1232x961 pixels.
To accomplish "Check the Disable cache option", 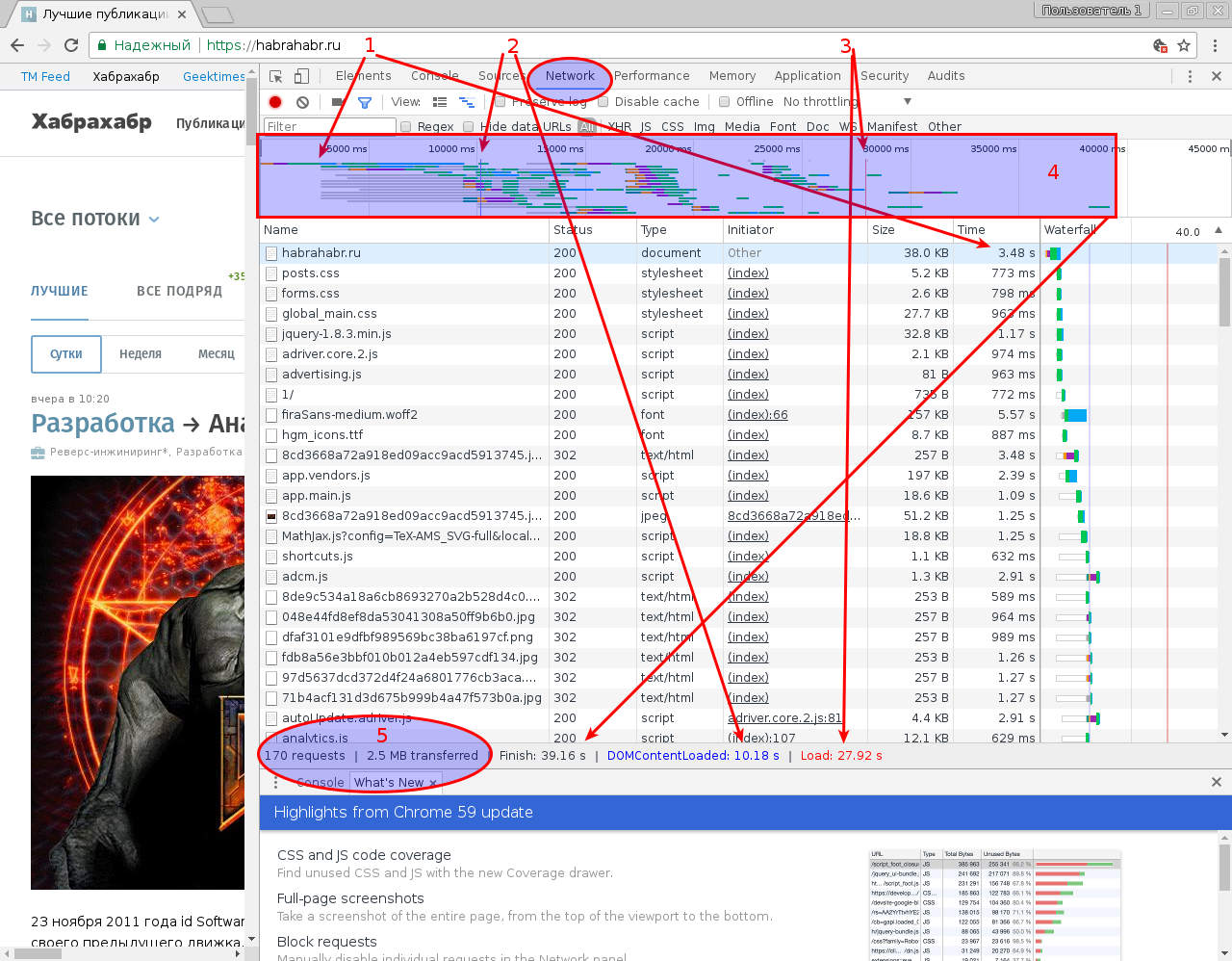I will [x=603, y=102].
